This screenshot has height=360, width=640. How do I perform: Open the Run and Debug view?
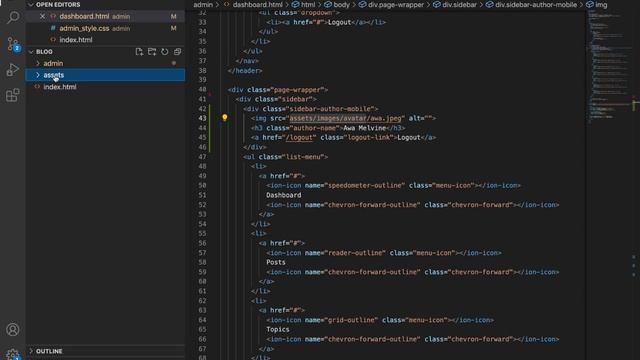[13, 70]
